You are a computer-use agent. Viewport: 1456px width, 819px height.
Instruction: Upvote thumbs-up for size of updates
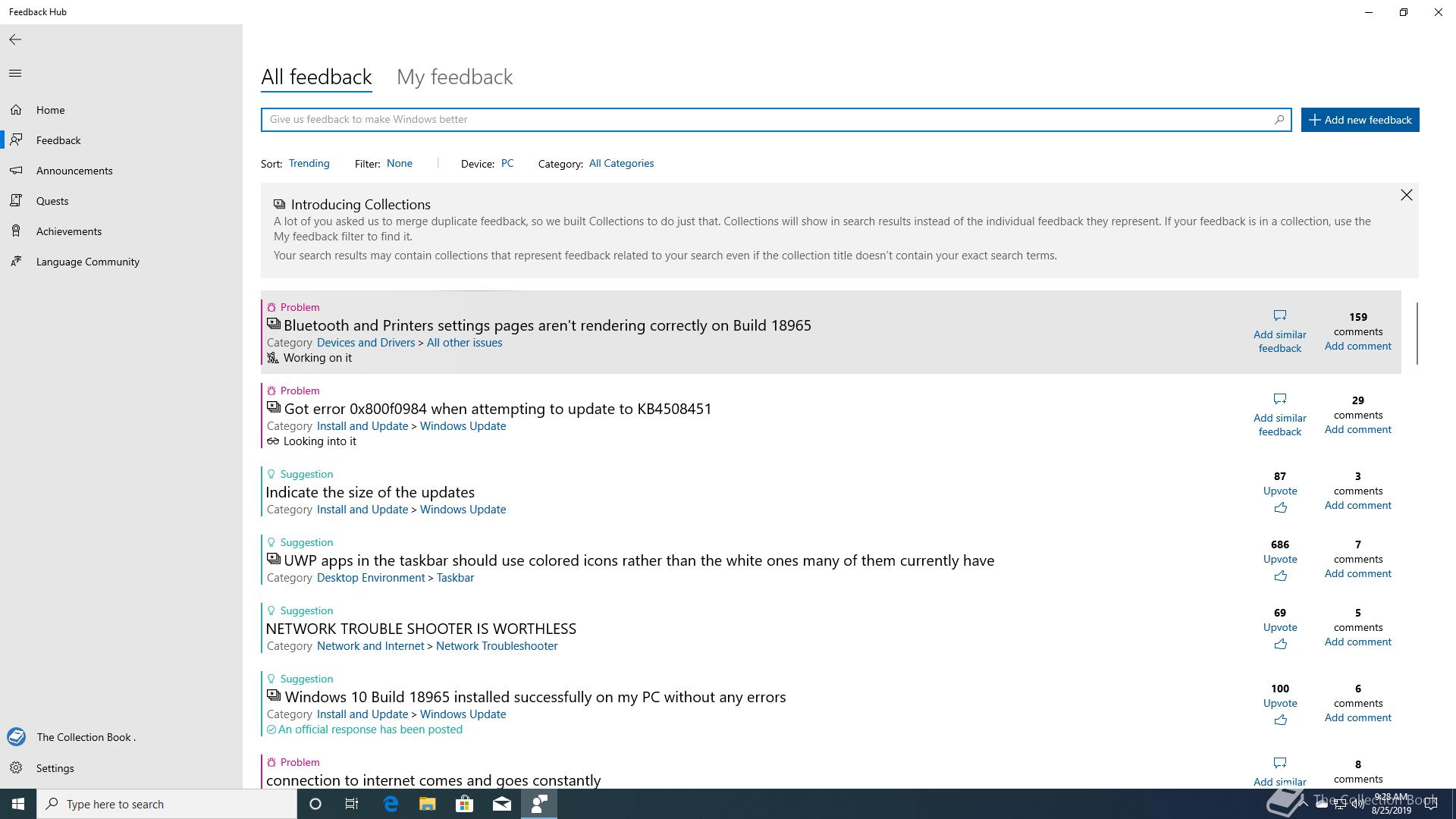coord(1280,508)
